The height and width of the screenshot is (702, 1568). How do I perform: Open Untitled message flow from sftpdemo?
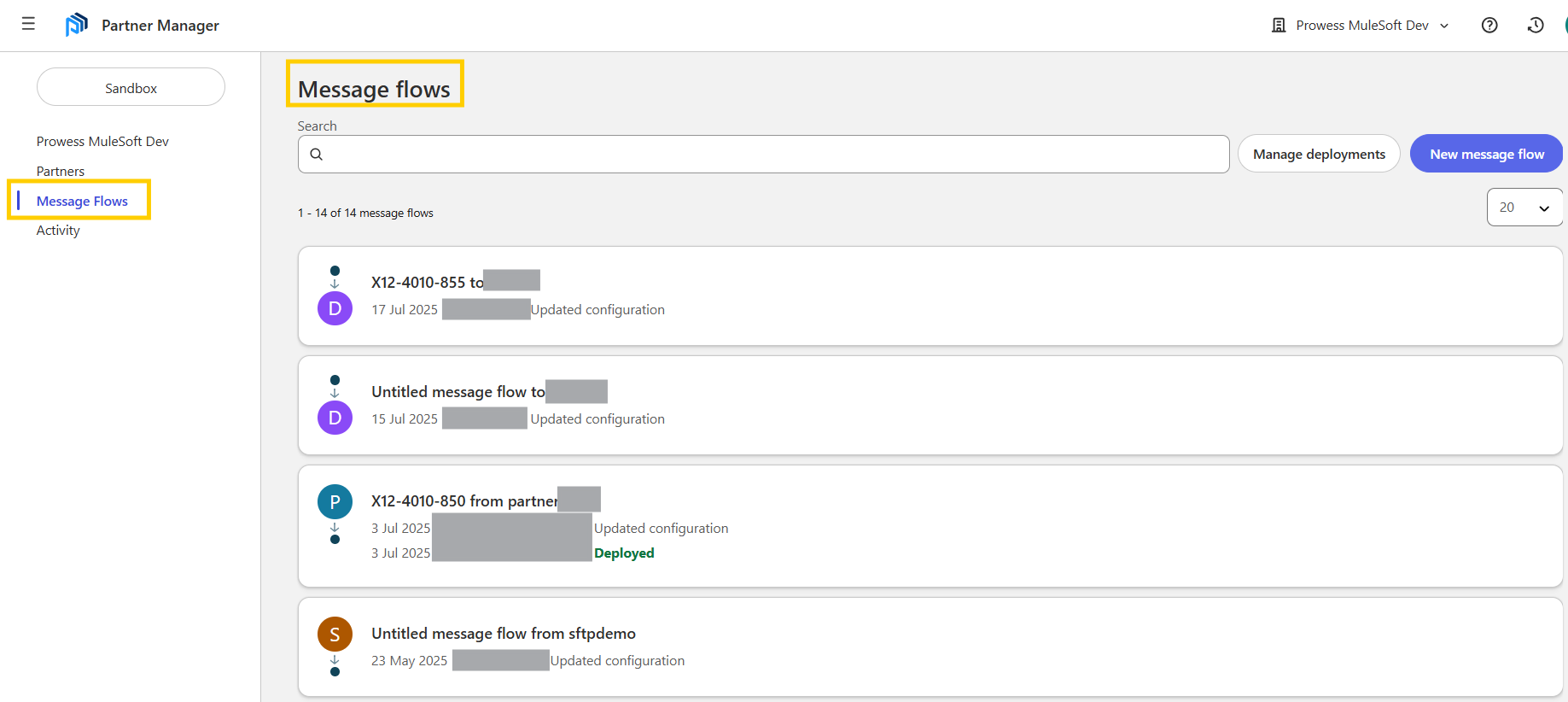[503, 634]
